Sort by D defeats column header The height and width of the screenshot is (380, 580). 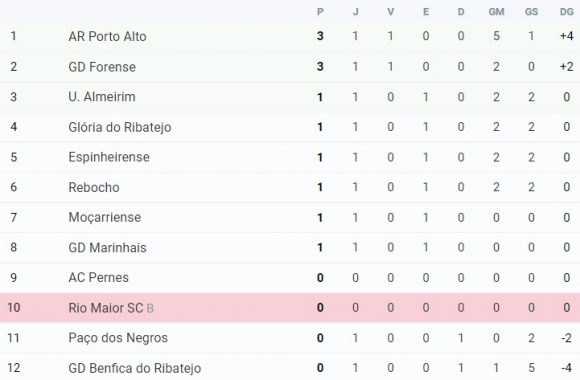pyautogui.click(x=461, y=12)
